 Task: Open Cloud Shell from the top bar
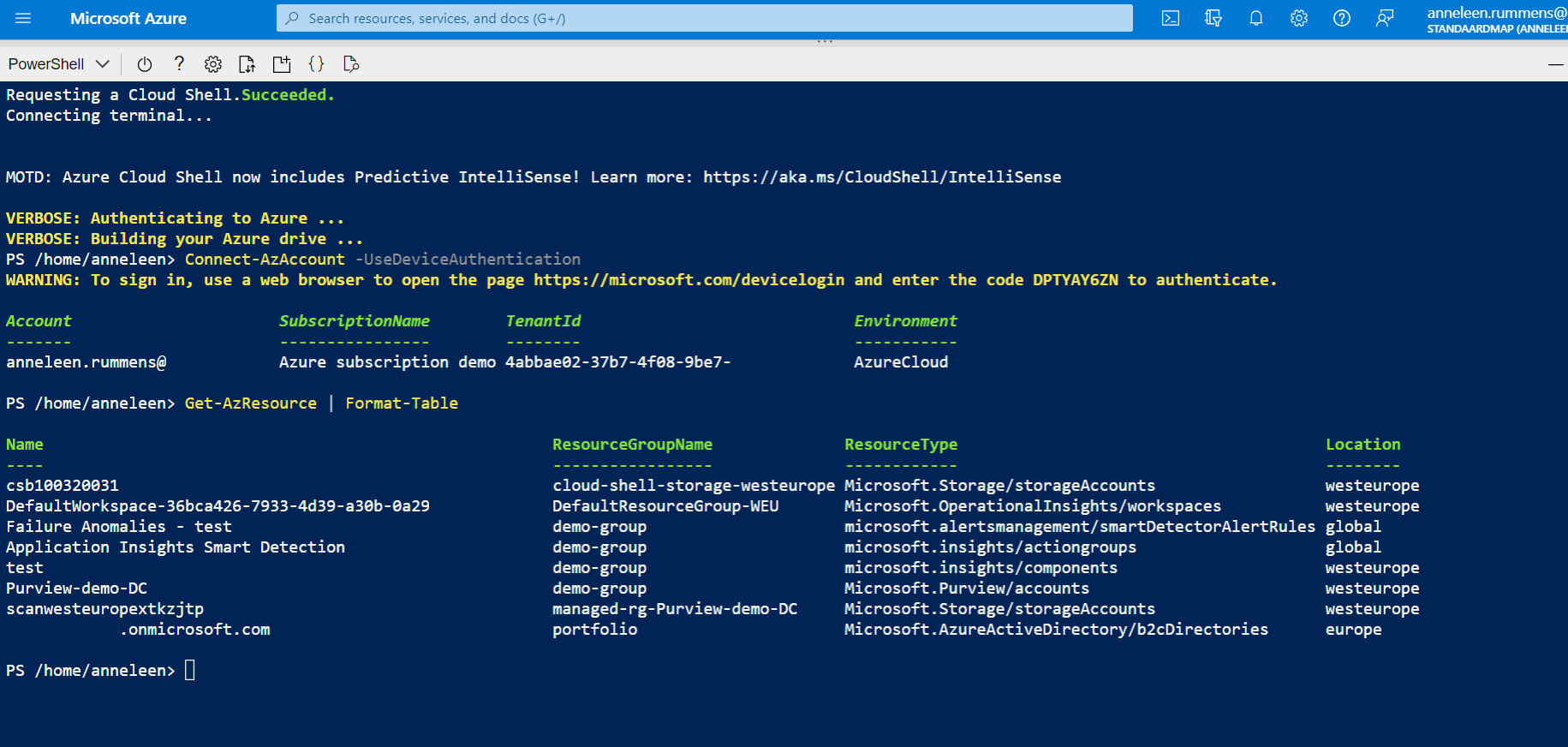(x=1171, y=18)
